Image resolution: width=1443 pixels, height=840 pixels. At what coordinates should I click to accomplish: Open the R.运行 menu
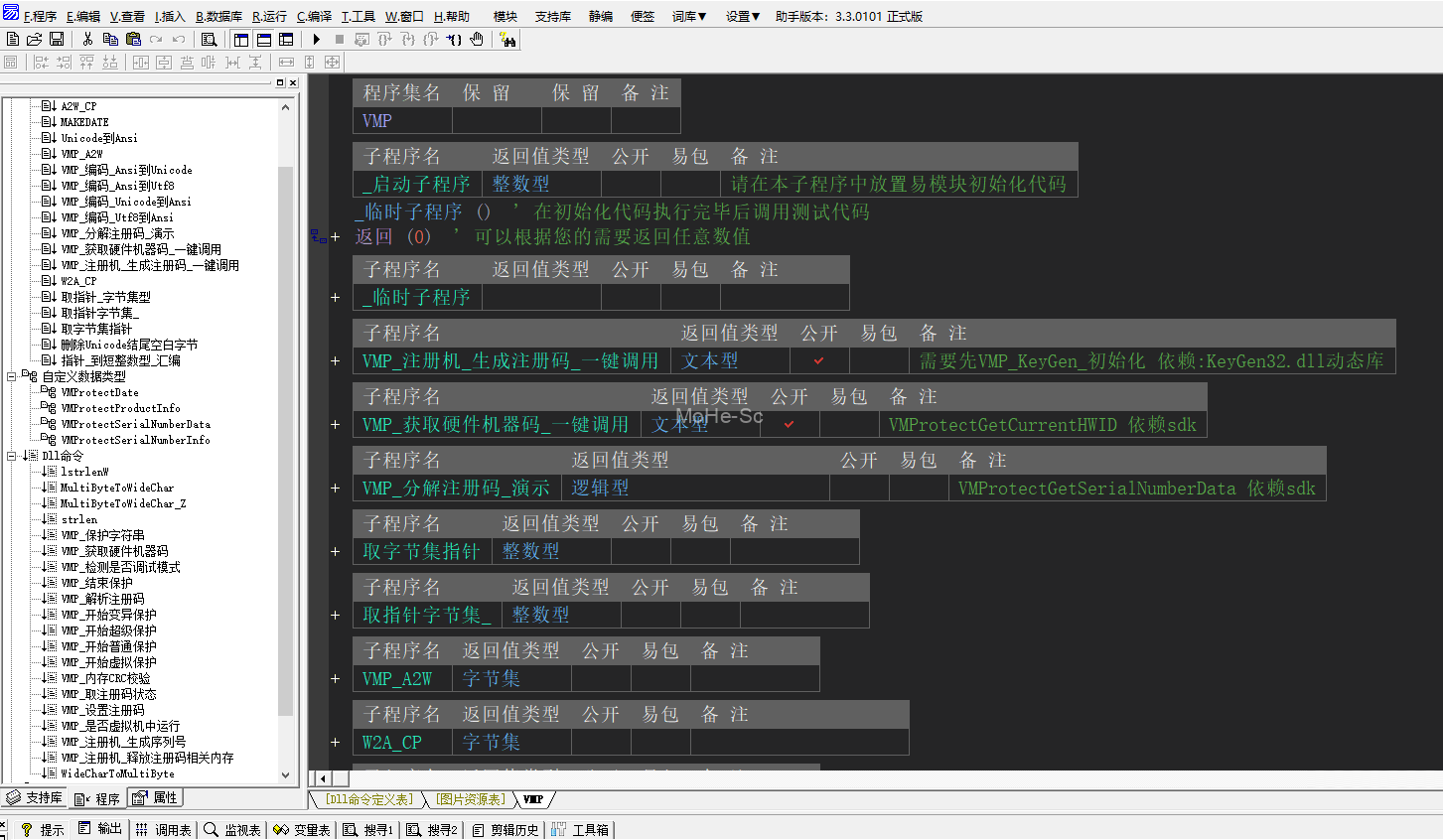[269, 16]
